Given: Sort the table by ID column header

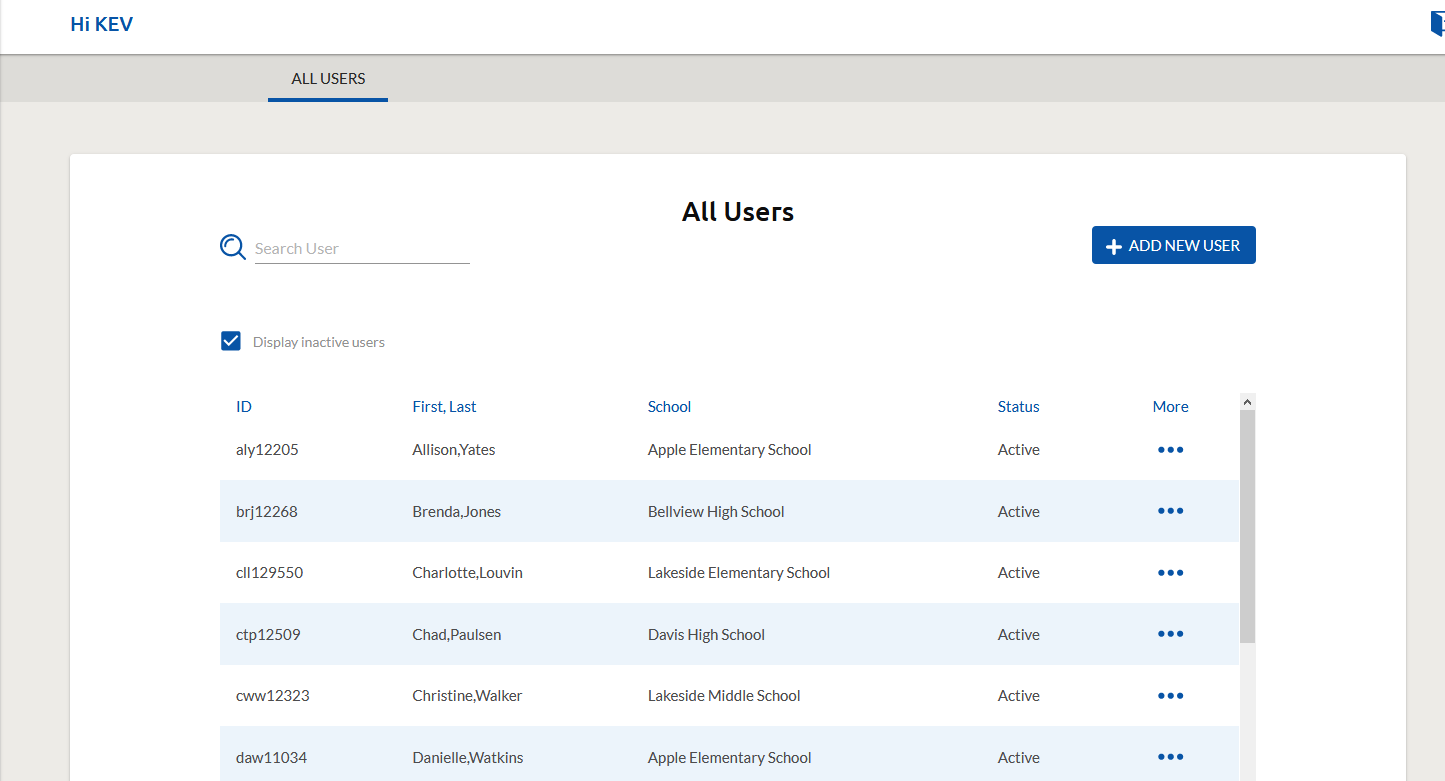Looking at the screenshot, I should click(x=244, y=407).
